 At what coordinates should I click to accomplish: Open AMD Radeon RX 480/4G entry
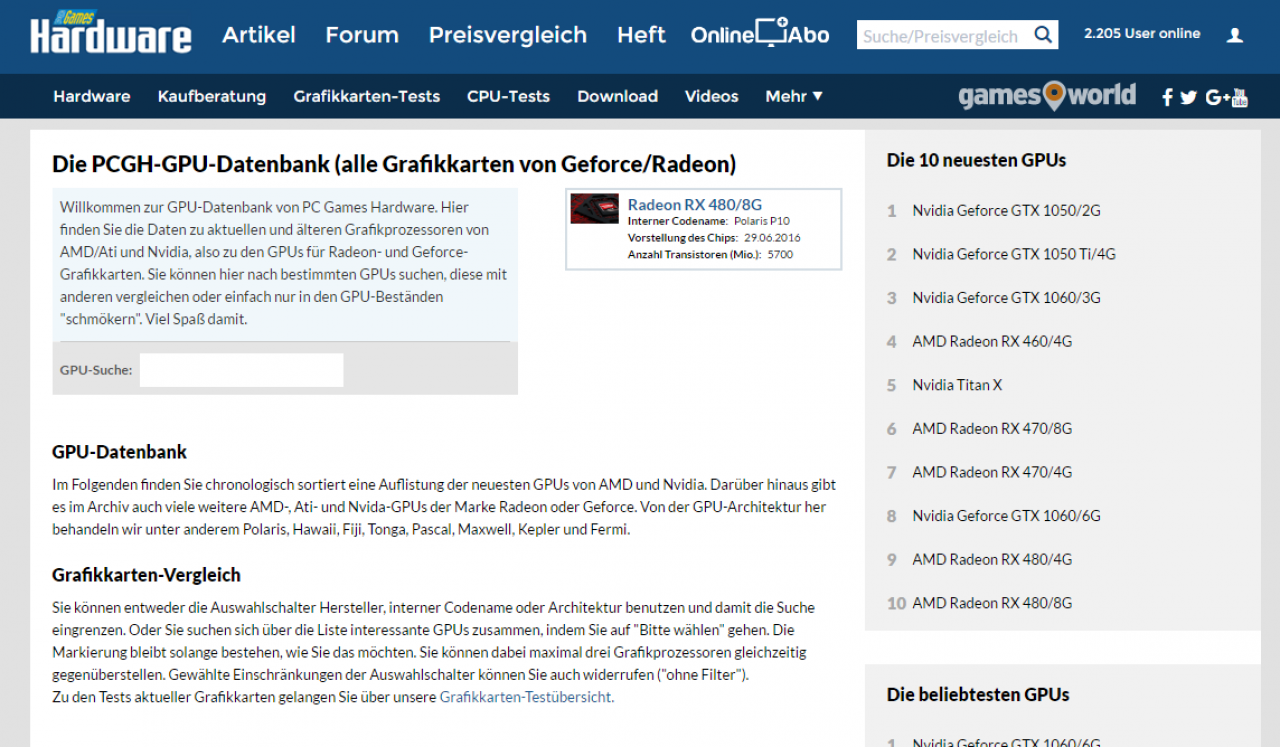coord(992,559)
